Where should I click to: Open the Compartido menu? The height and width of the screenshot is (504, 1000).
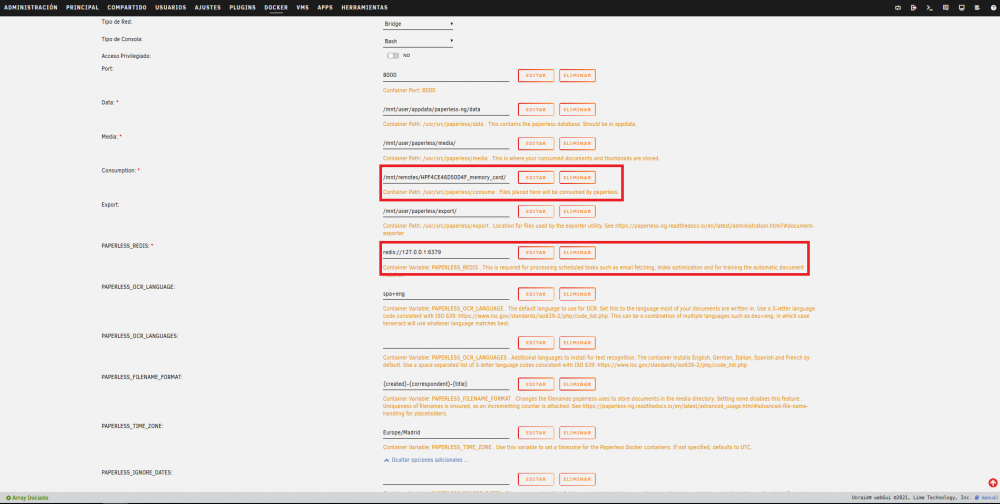coord(127,8)
